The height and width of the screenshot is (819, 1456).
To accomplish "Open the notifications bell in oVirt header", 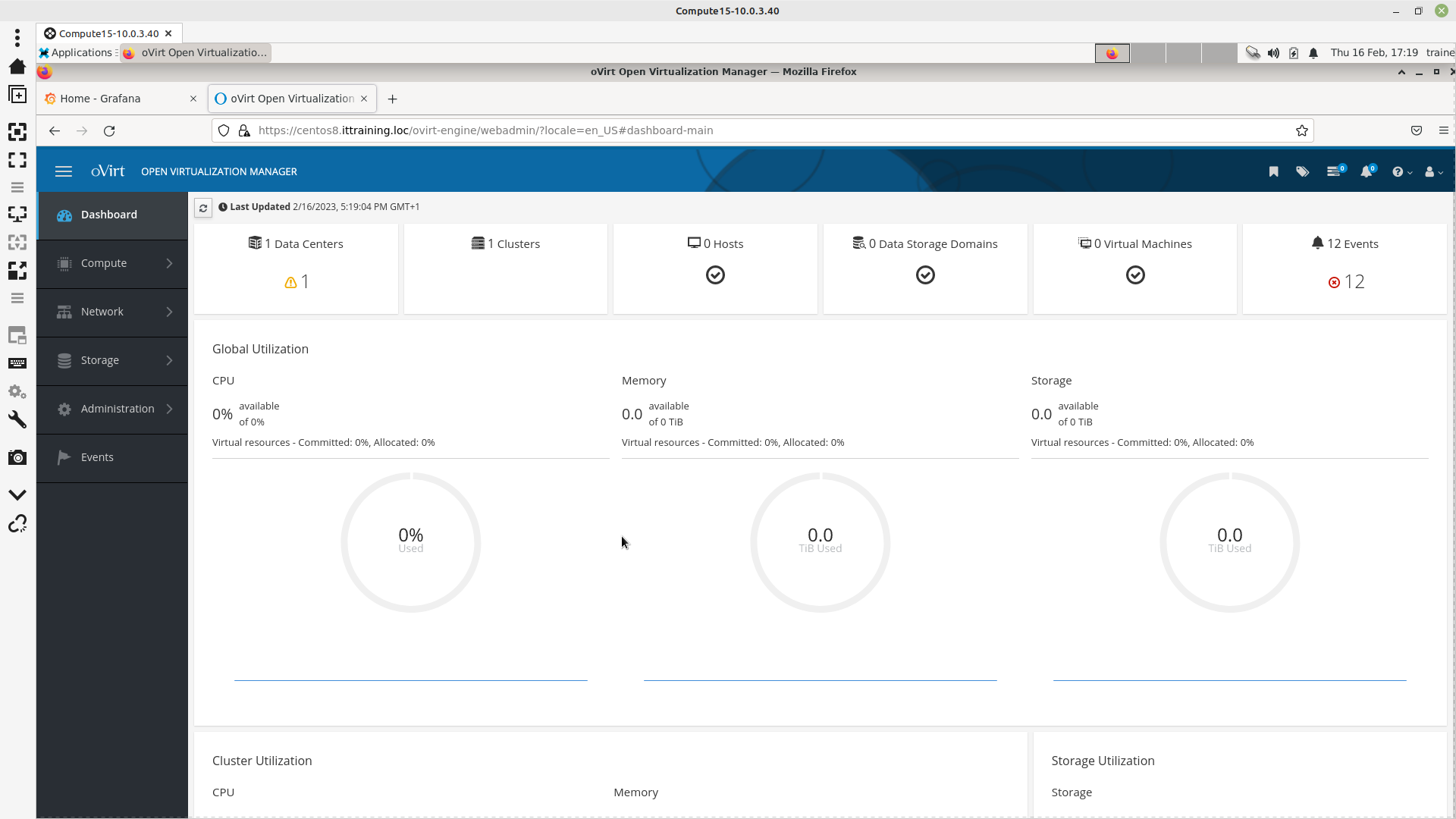I will 1367,172.
